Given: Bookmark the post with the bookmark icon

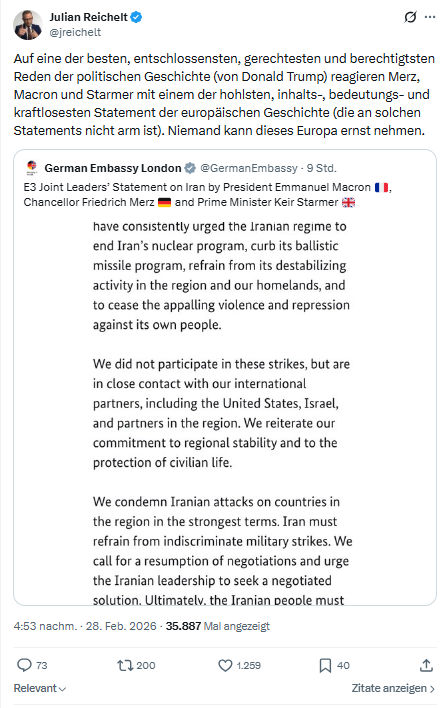Looking at the screenshot, I should 325,665.
